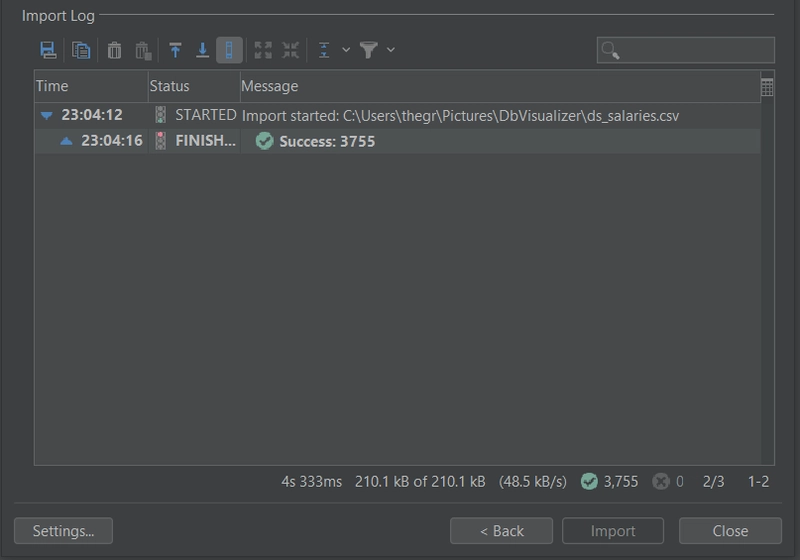Select the Import started message text
This screenshot has width=800, height=560.
460,116
